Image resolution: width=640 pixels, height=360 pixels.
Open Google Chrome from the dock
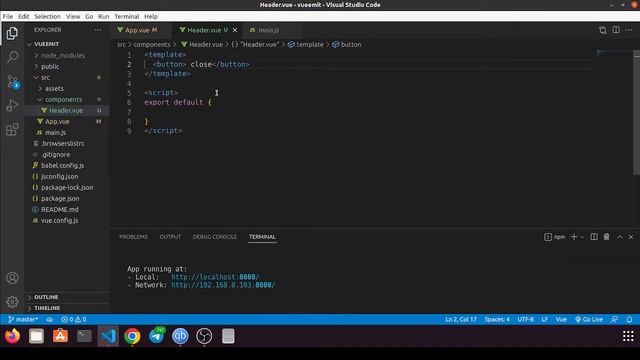132,336
